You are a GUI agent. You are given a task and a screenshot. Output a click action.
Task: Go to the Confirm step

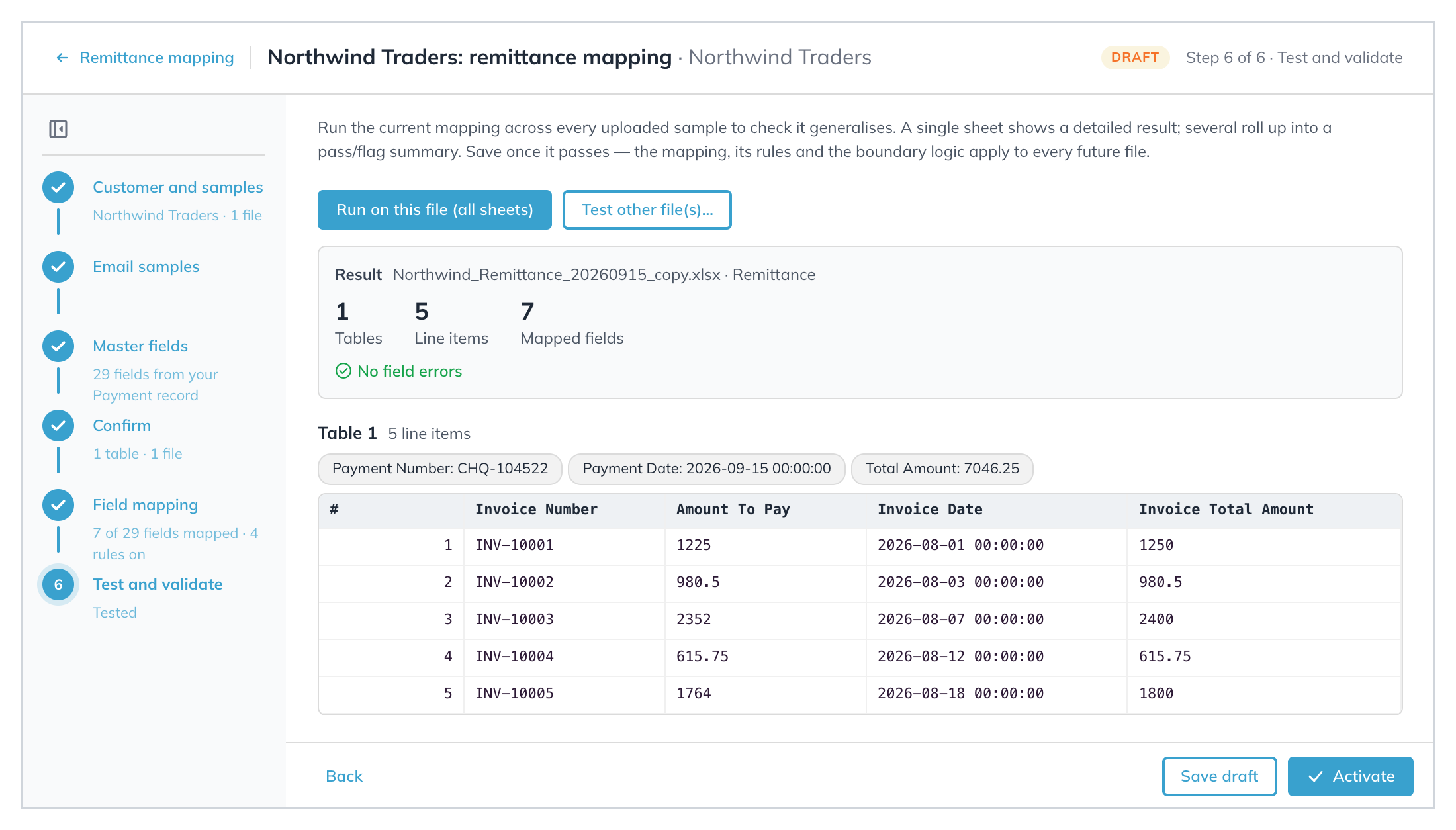pos(122,426)
